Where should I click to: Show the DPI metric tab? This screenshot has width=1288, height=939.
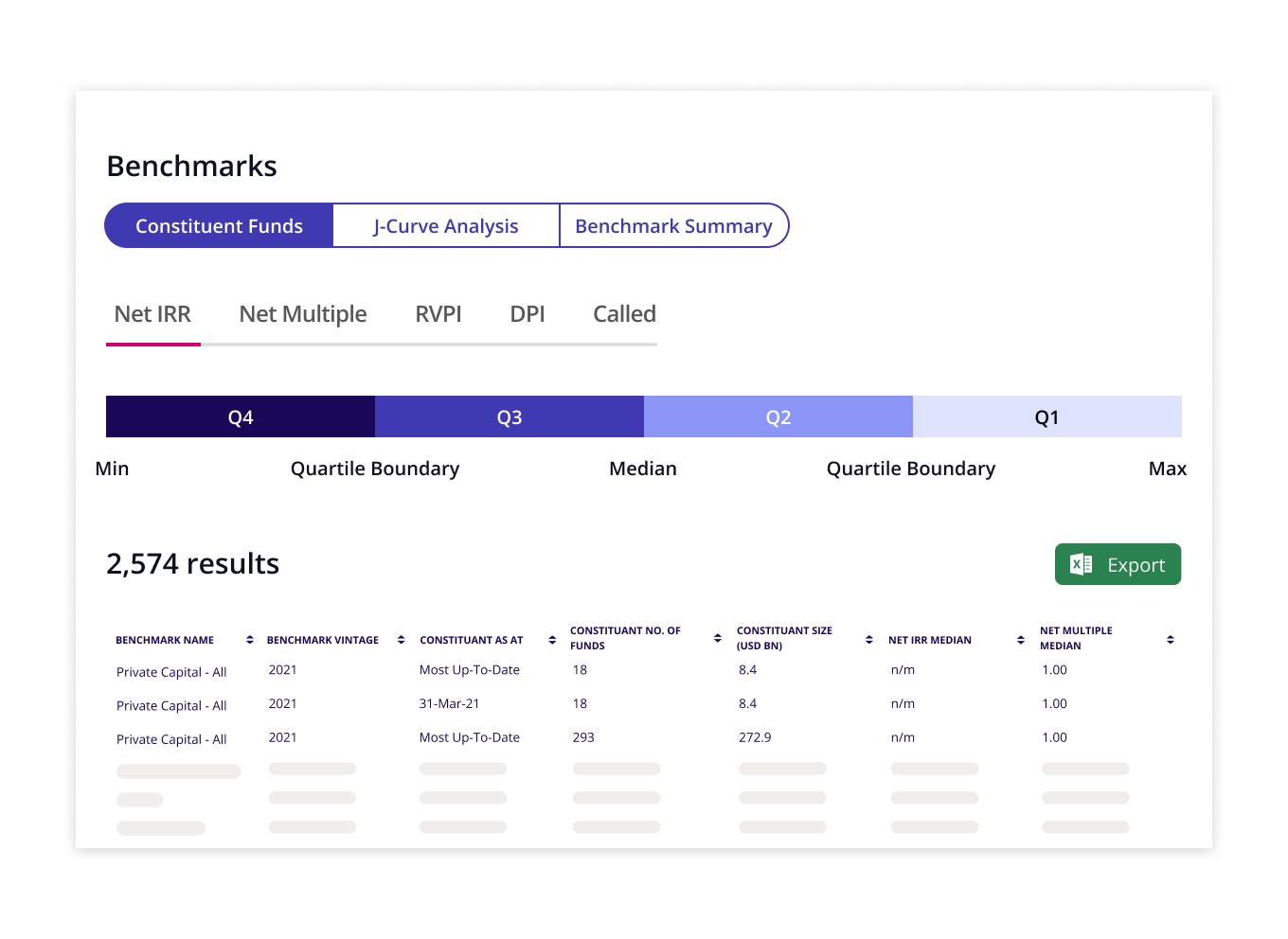coord(528,315)
